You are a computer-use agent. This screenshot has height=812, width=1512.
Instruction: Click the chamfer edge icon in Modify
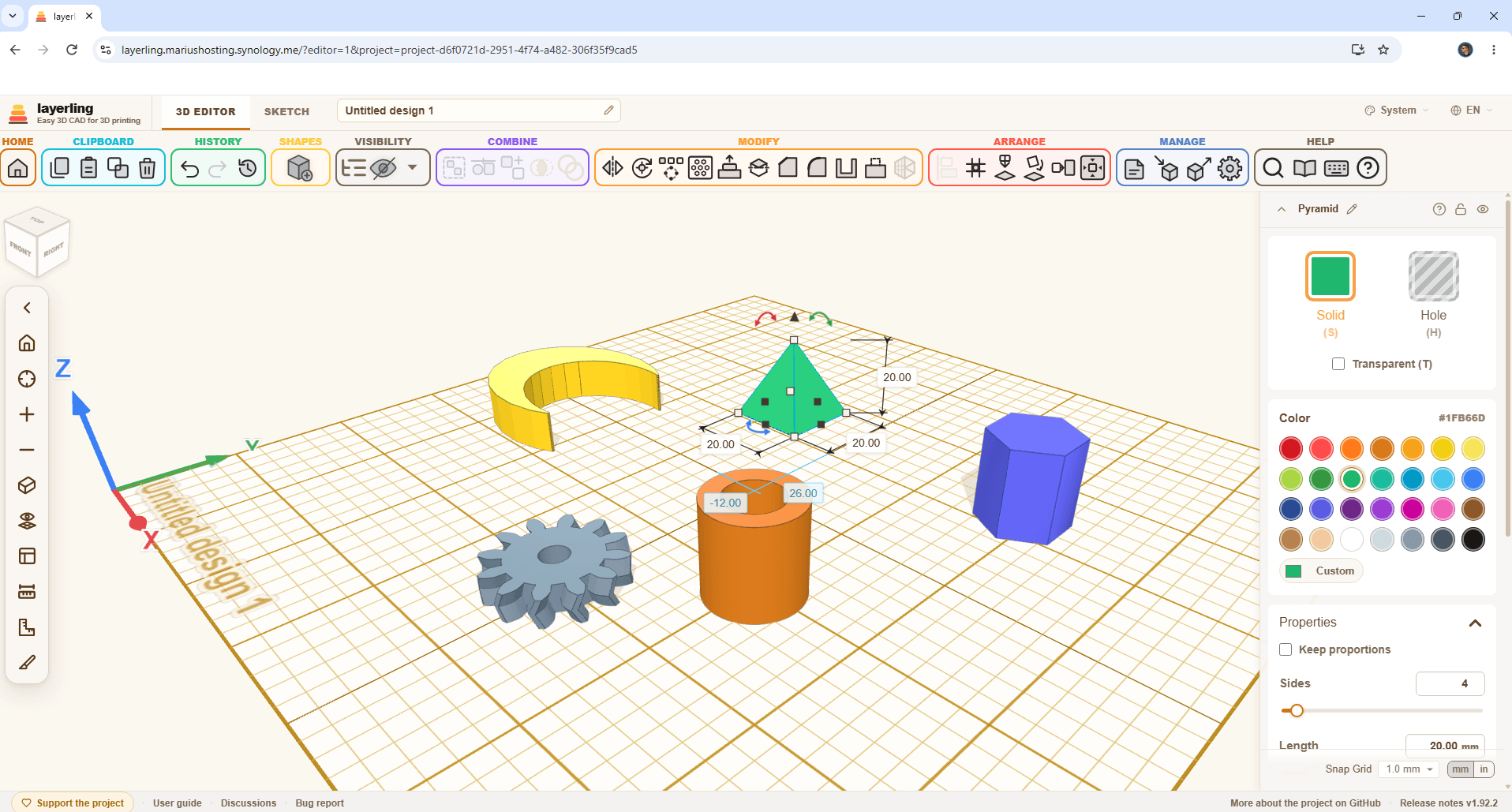coord(788,168)
